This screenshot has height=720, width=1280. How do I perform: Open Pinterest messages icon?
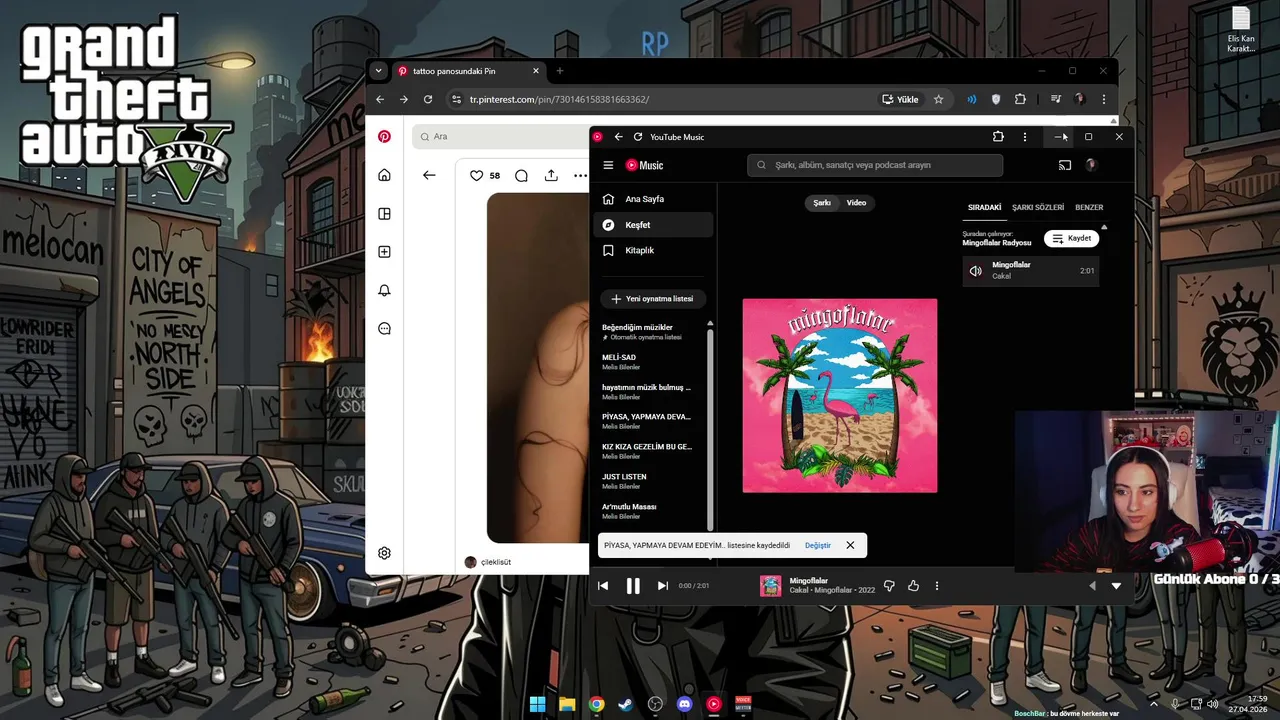(384, 329)
